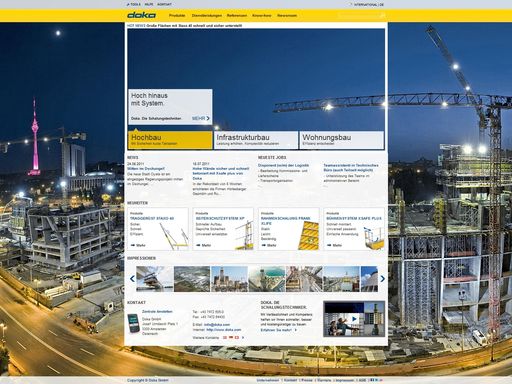Select the Hochbau tab
The width and height of the screenshot is (512, 384).
[x=170, y=140]
